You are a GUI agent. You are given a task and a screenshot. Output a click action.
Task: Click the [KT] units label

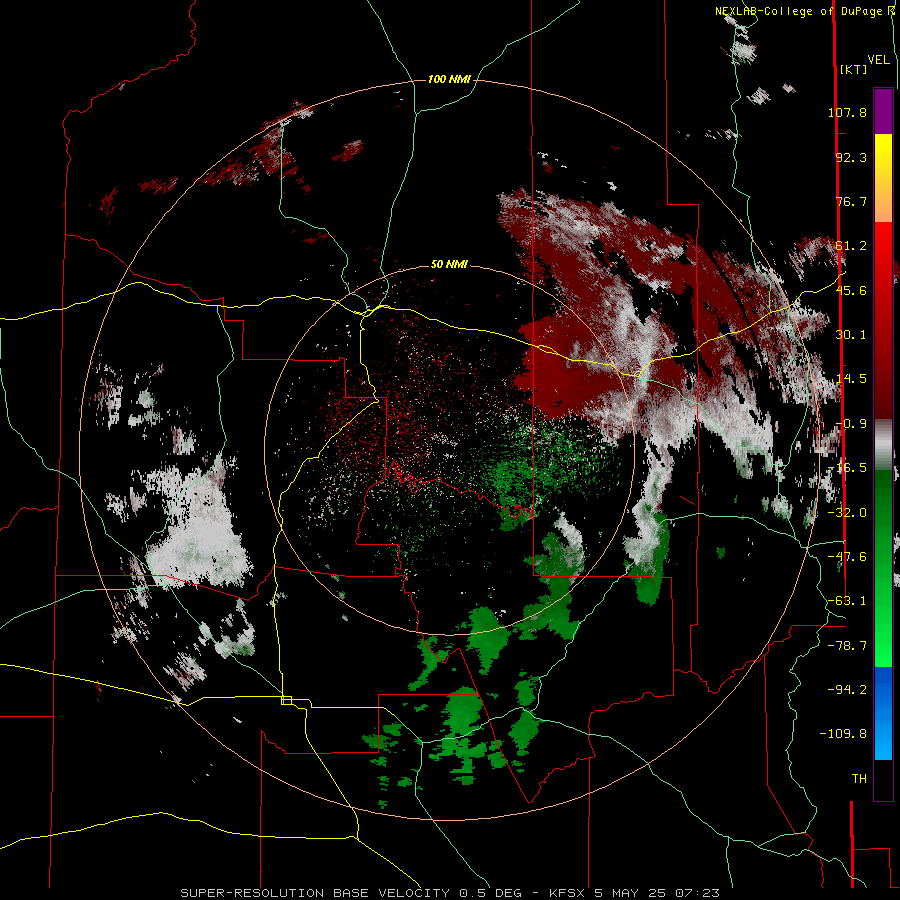853,69
